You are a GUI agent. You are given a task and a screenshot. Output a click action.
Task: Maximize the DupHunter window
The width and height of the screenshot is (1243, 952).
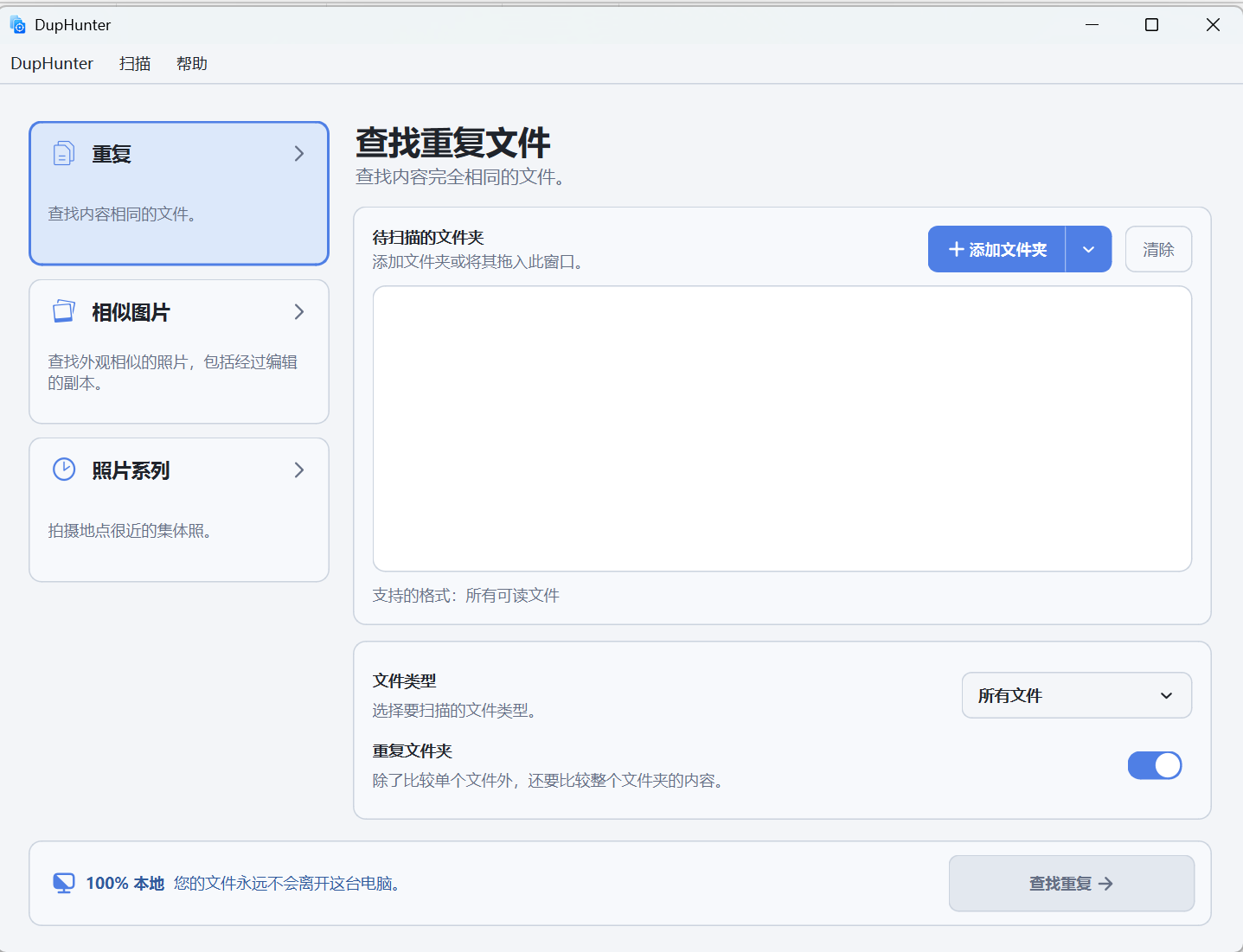(1151, 25)
